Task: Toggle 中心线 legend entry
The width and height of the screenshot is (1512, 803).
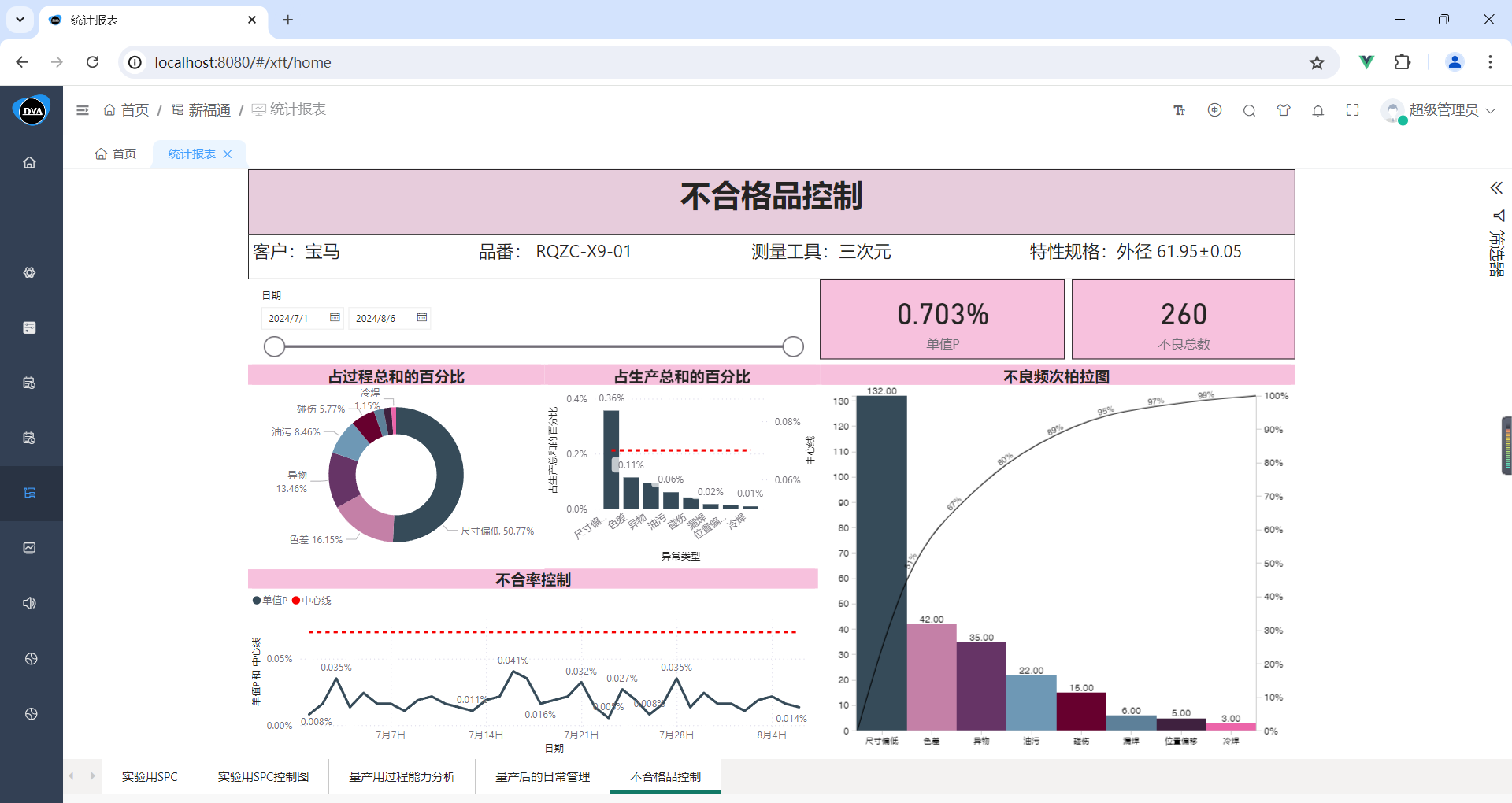Action: pos(312,601)
